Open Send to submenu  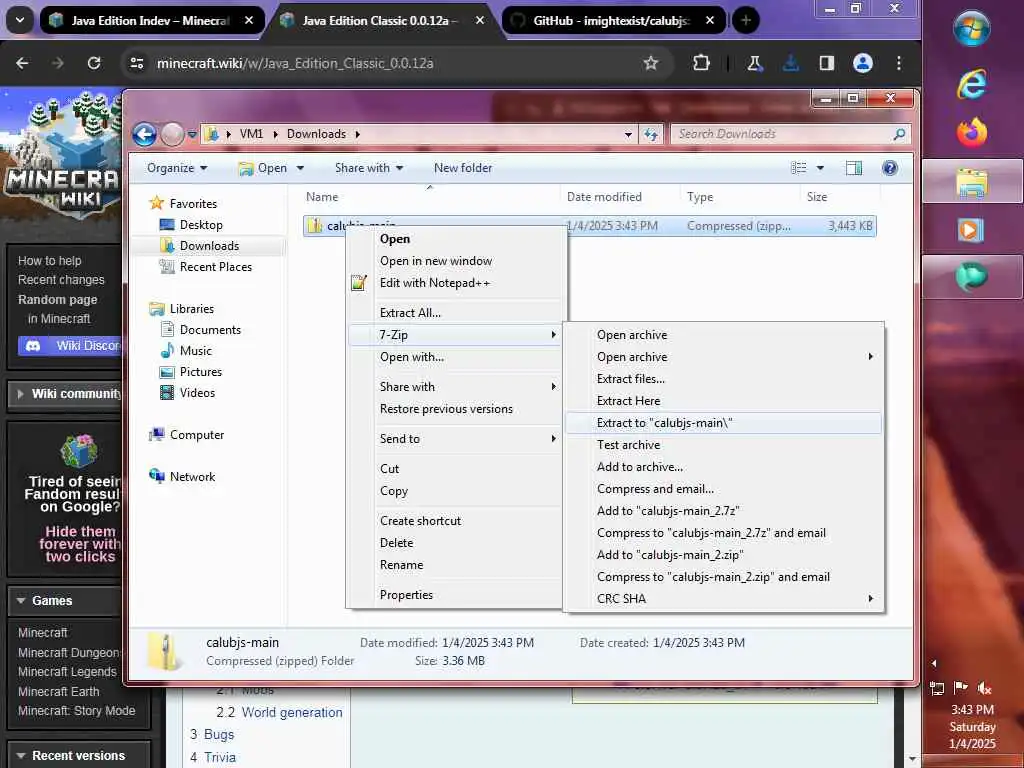[x=453, y=439]
